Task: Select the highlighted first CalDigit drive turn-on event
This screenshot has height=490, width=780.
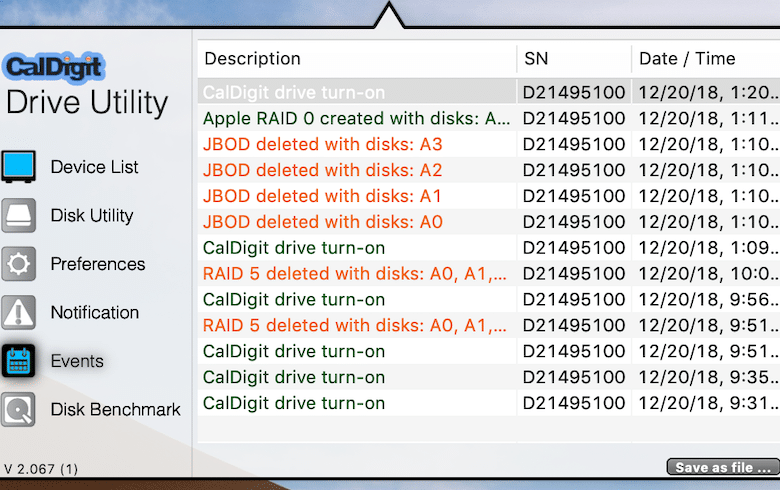Action: (488, 92)
